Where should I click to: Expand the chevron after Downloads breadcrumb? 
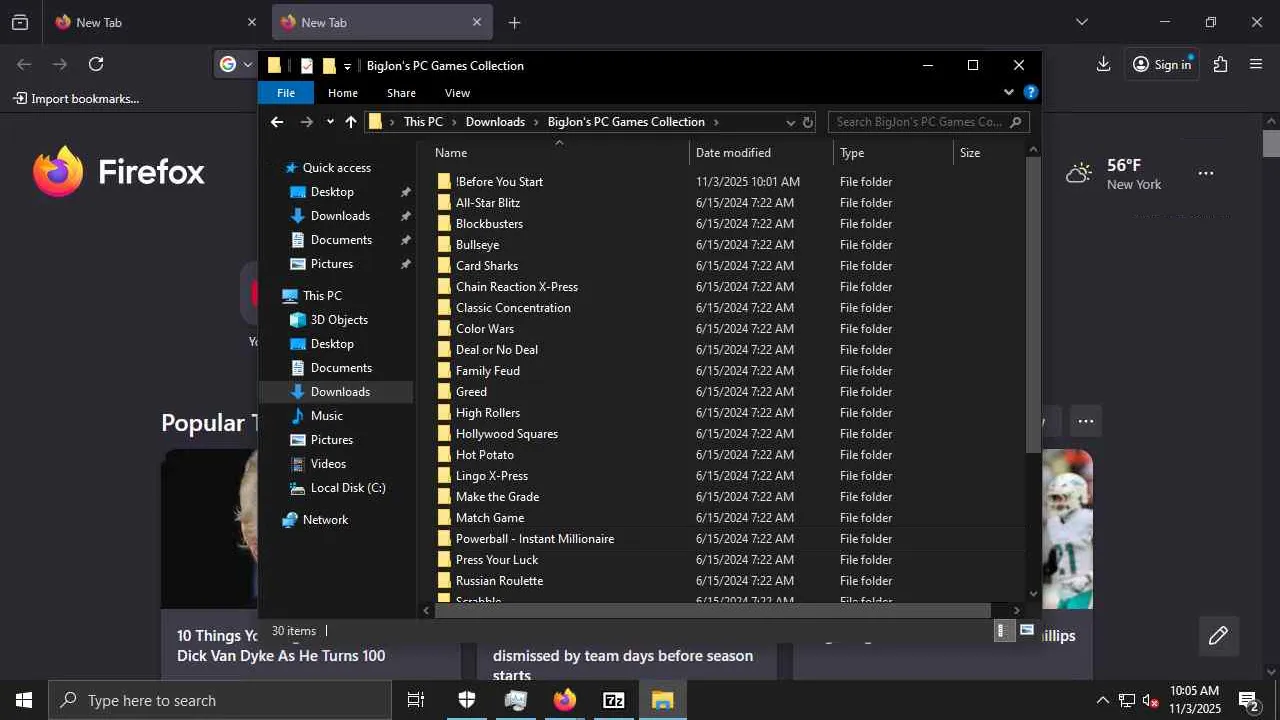coord(536,122)
